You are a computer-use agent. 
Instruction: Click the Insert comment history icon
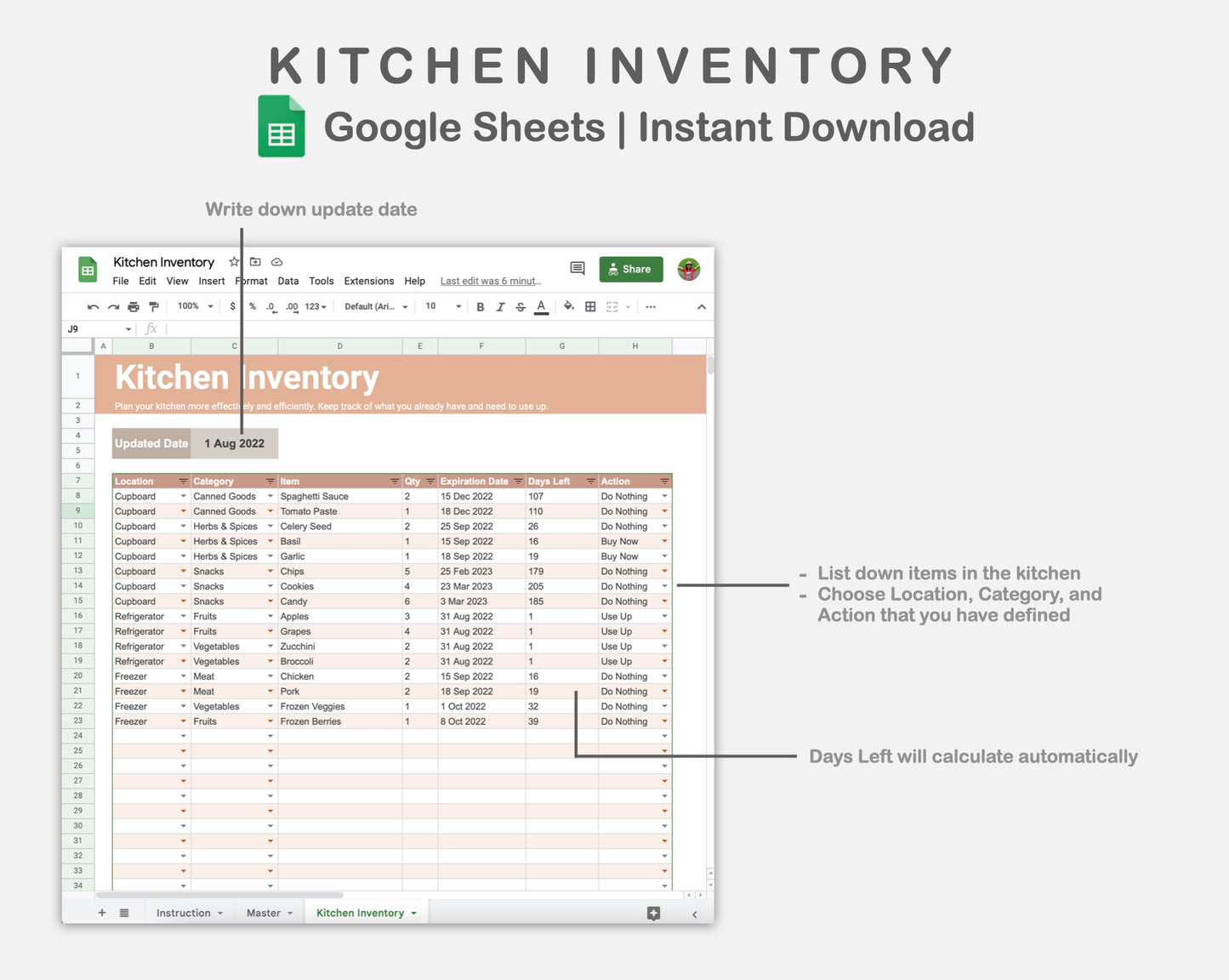click(x=577, y=269)
